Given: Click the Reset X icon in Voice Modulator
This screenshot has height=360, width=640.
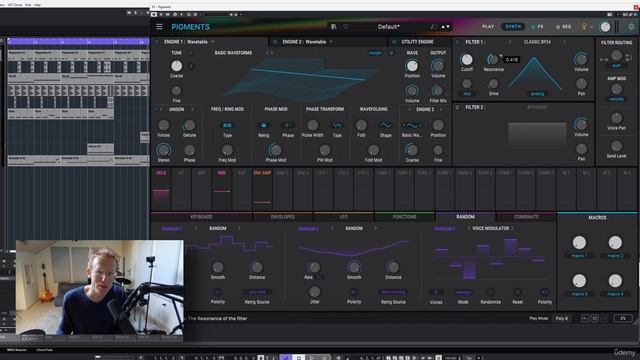Looking at the screenshot, I should click(x=517, y=292).
